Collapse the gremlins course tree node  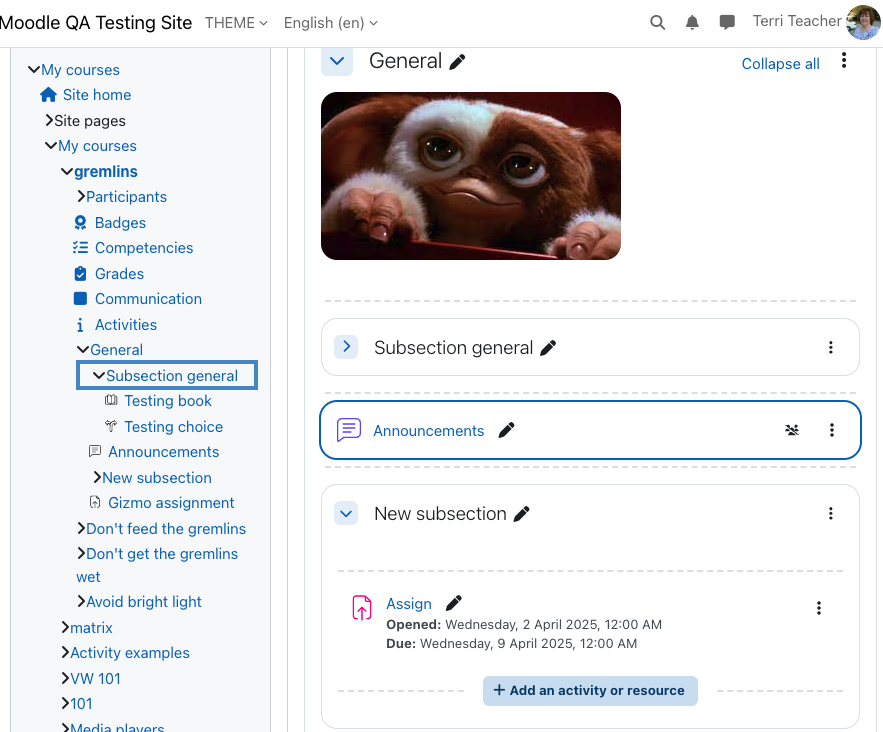(x=67, y=171)
